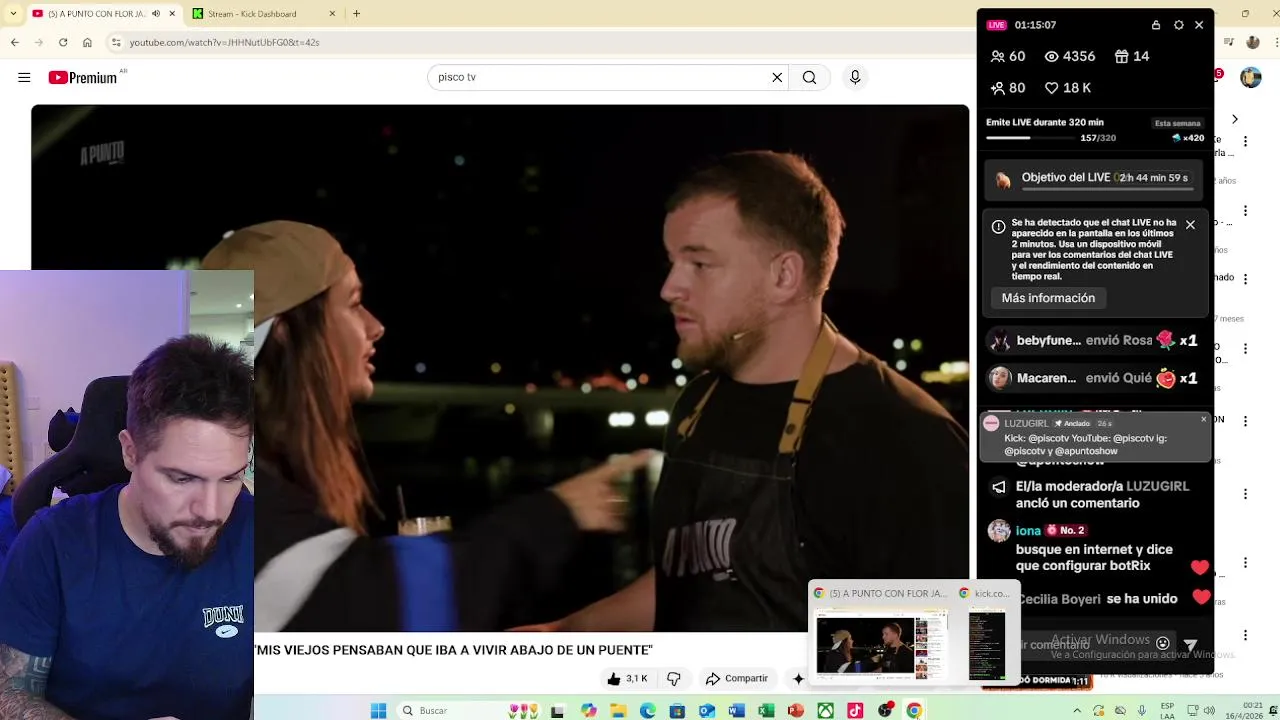The width and height of the screenshot is (1280, 720).
Task: Open the YouTube guide hamburger menu
Action: pyautogui.click(x=24, y=77)
